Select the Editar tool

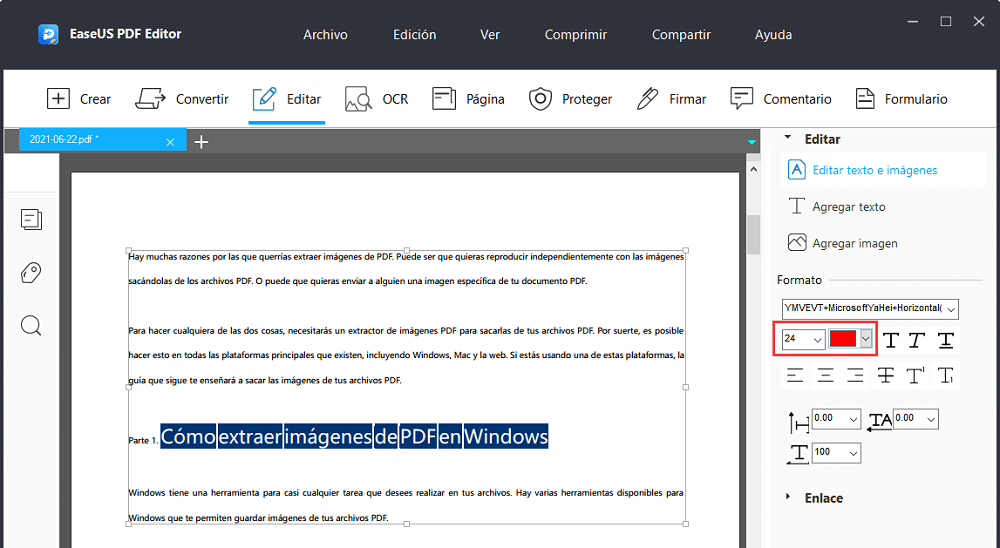[x=286, y=99]
